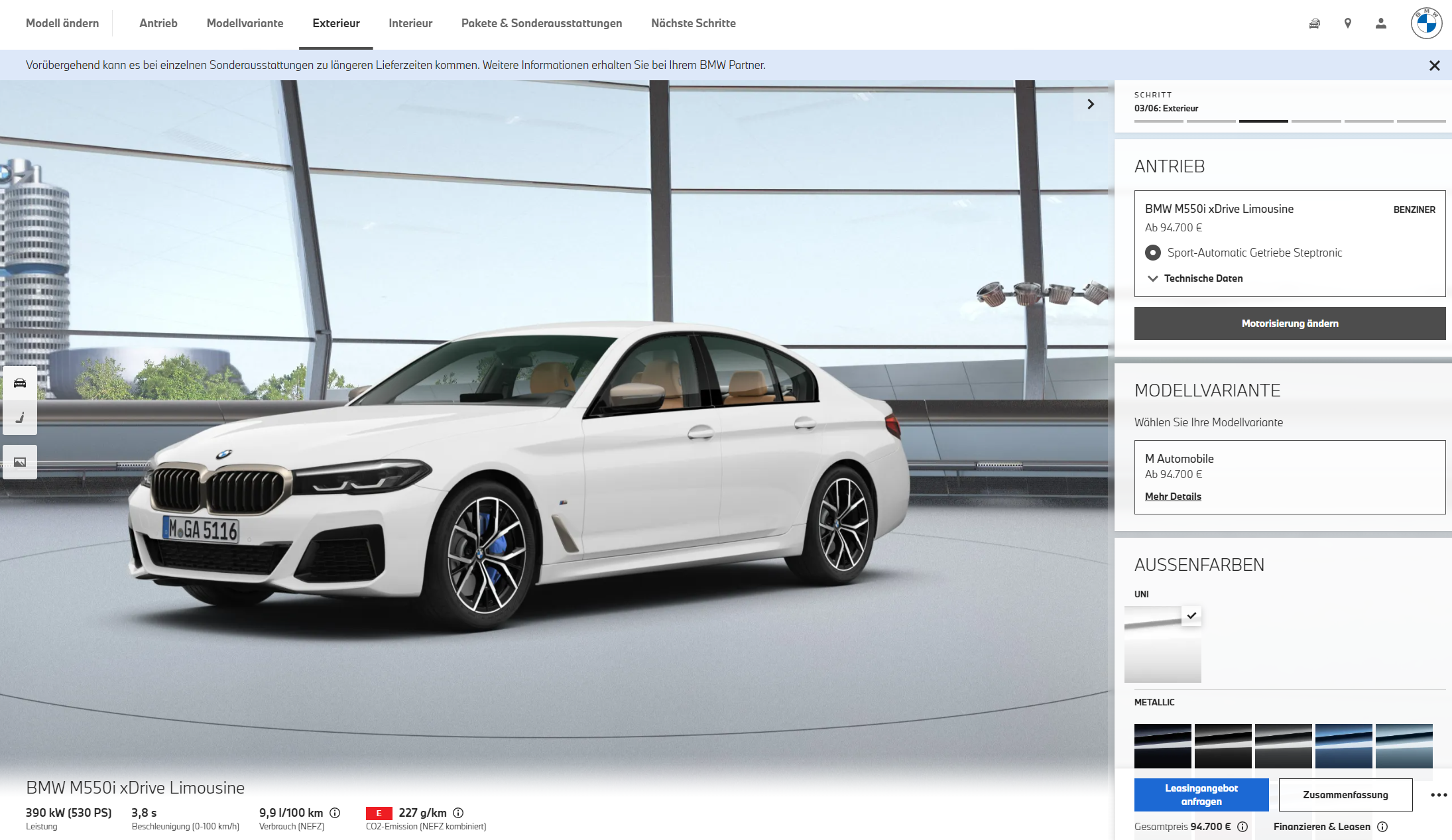Image resolution: width=1452 pixels, height=840 pixels.
Task: Click Leasingangebot anfragen button
Action: pos(1201,795)
